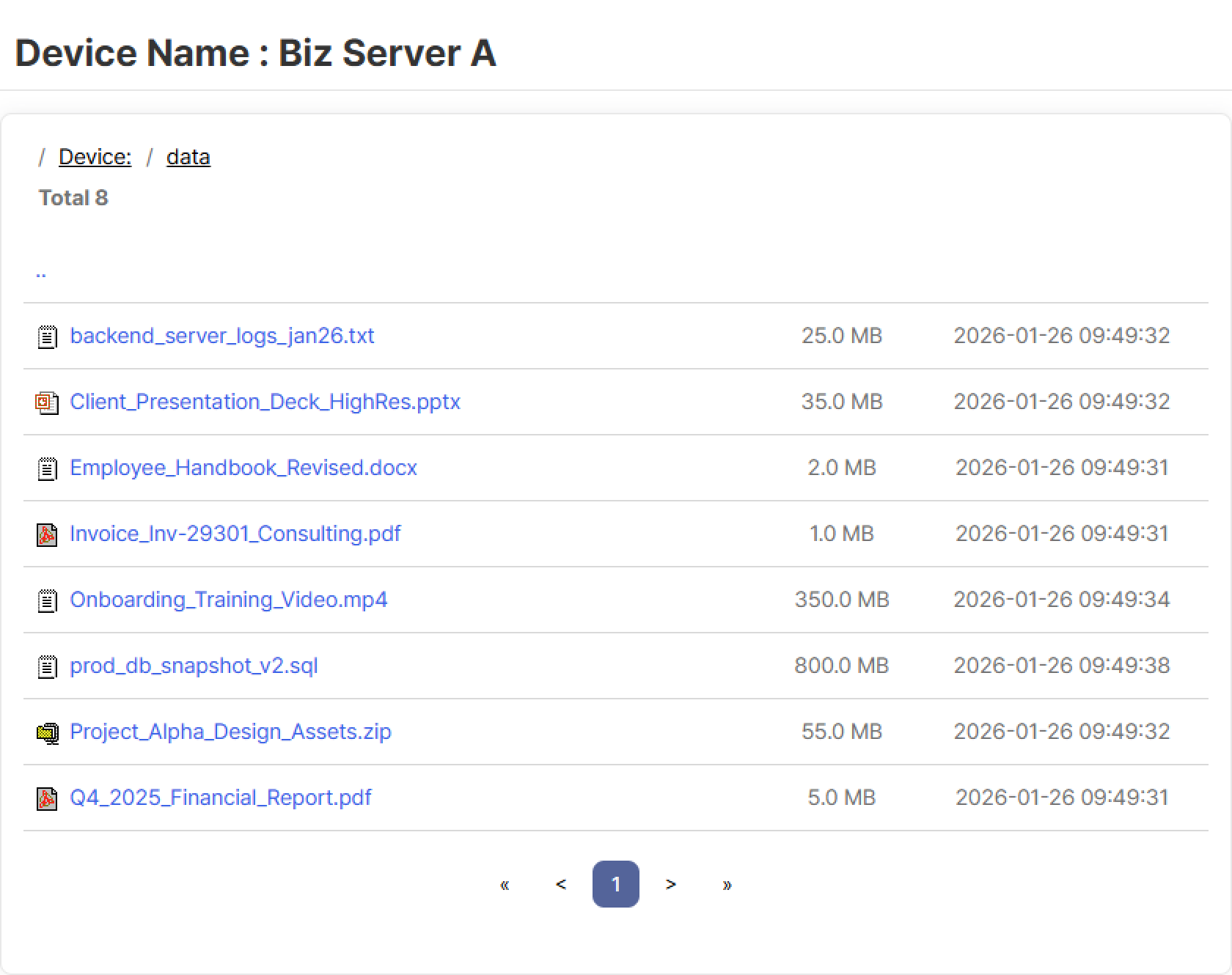Jump to first page with « button
Screen dimensions: 1232x975
505,884
